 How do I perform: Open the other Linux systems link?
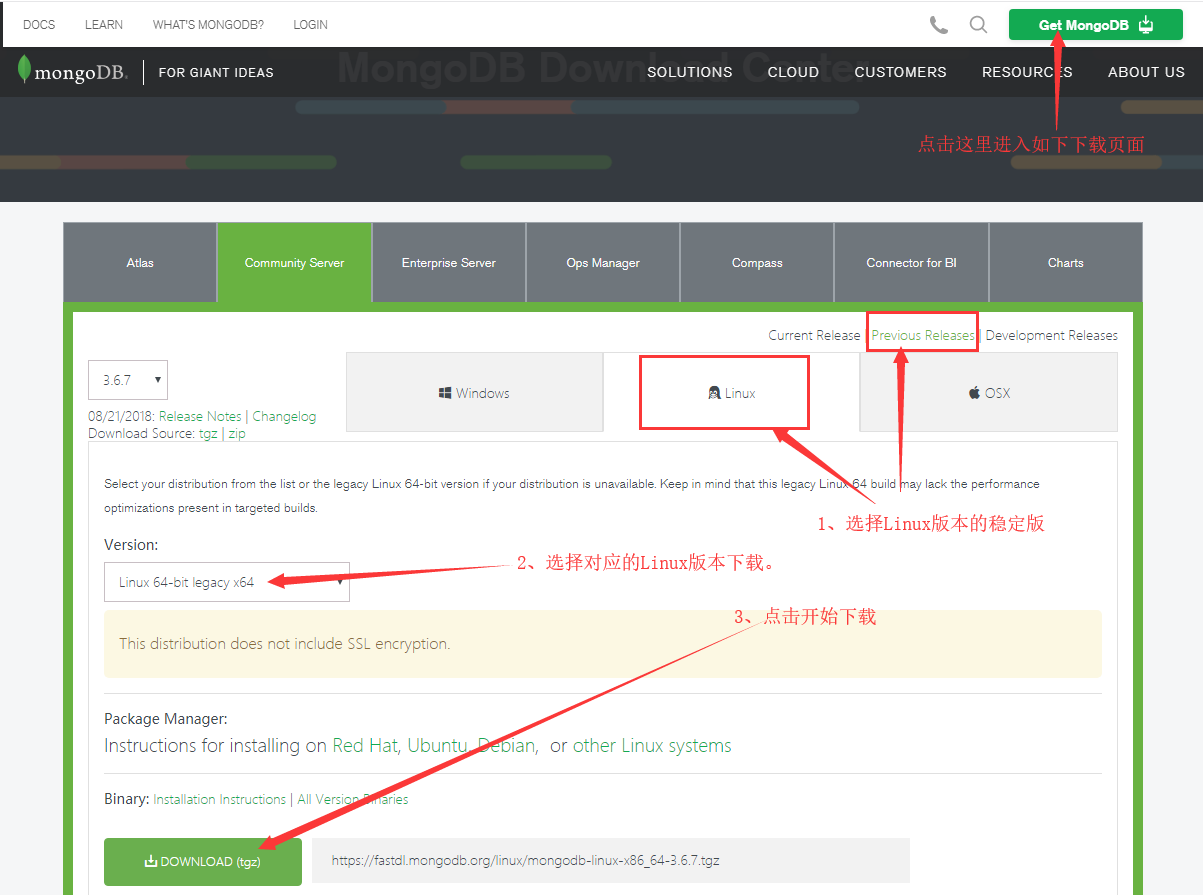click(652, 746)
